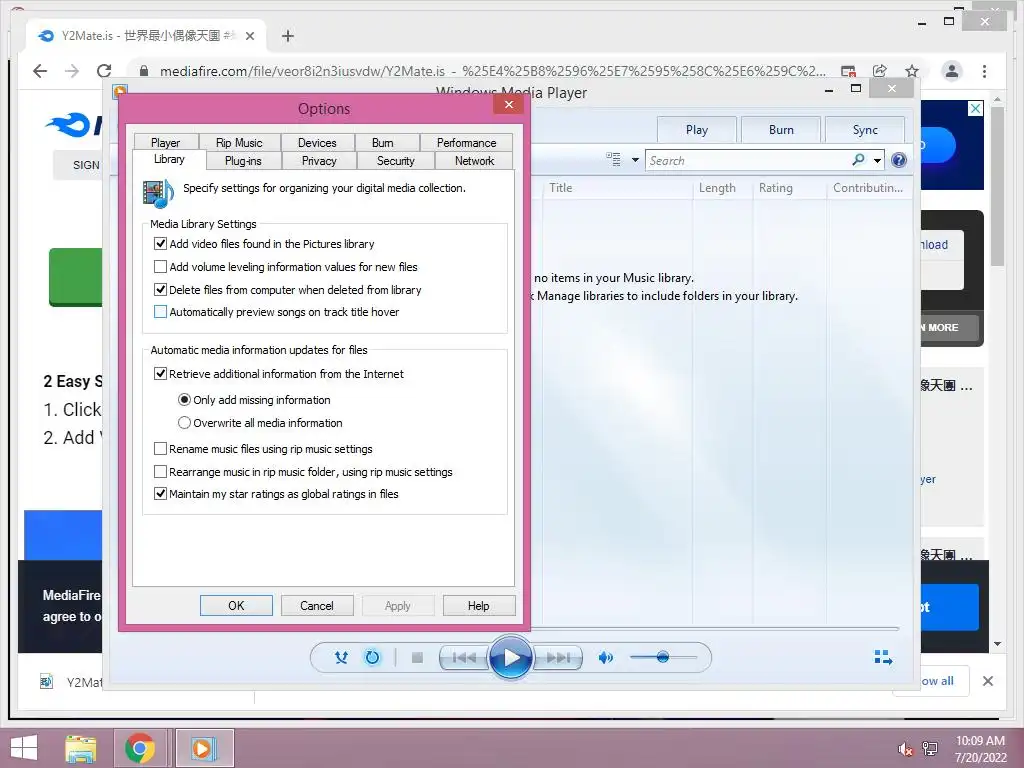The height and width of the screenshot is (768, 1024).
Task: Switch to the Burn options tab
Action: (x=383, y=142)
